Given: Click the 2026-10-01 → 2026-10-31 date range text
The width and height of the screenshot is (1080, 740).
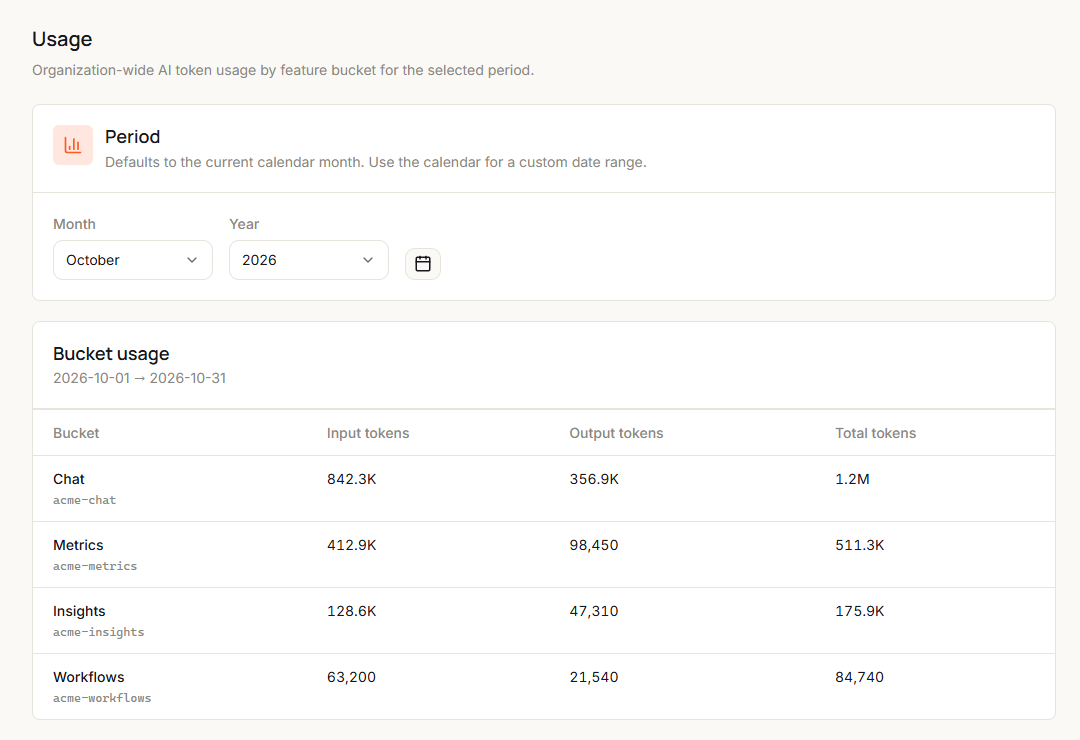Looking at the screenshot, I should pyautogui.click(x=139, y=378).
